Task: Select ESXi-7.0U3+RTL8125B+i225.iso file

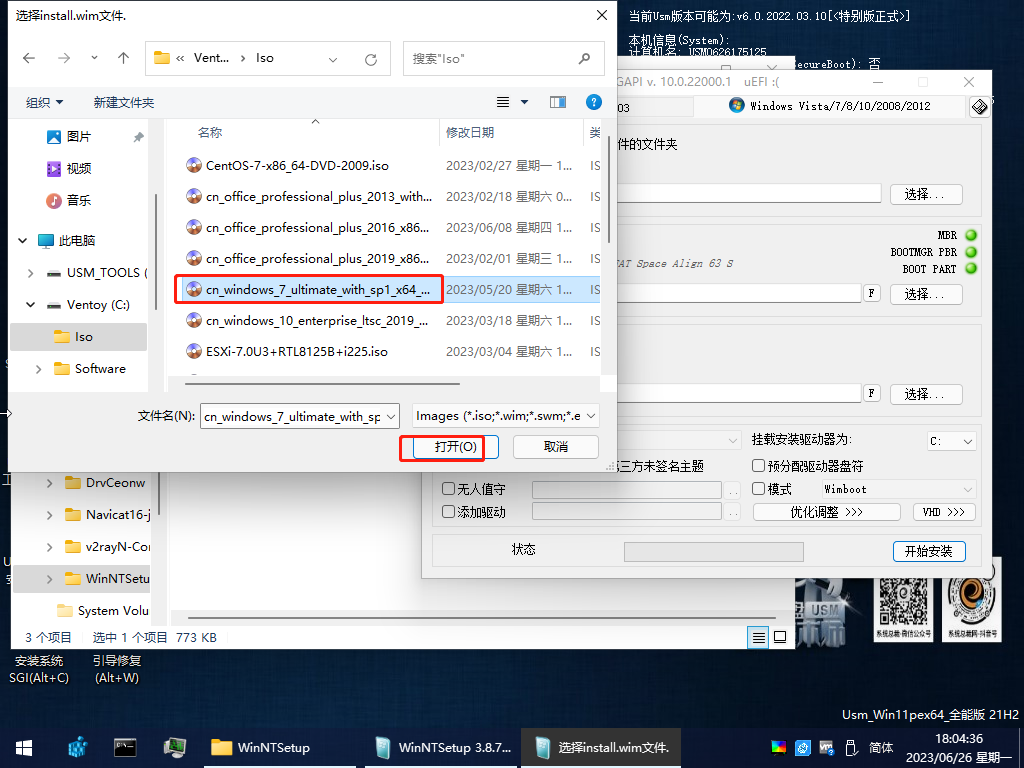Action: [296, 351]
